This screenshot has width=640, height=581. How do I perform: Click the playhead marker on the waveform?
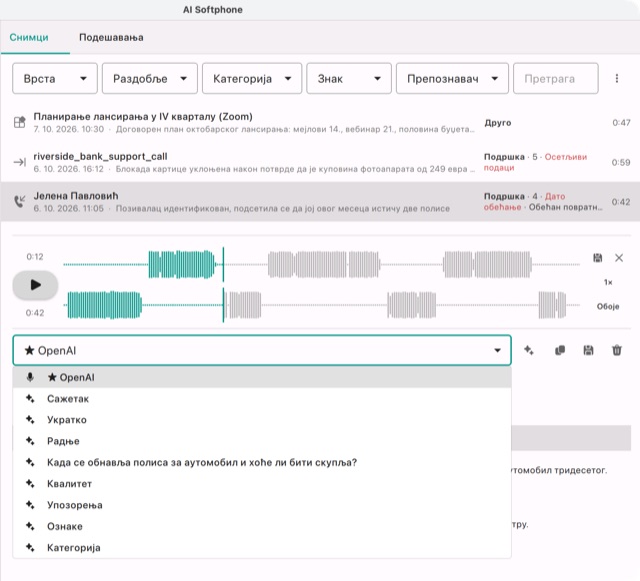click(223, 285)
